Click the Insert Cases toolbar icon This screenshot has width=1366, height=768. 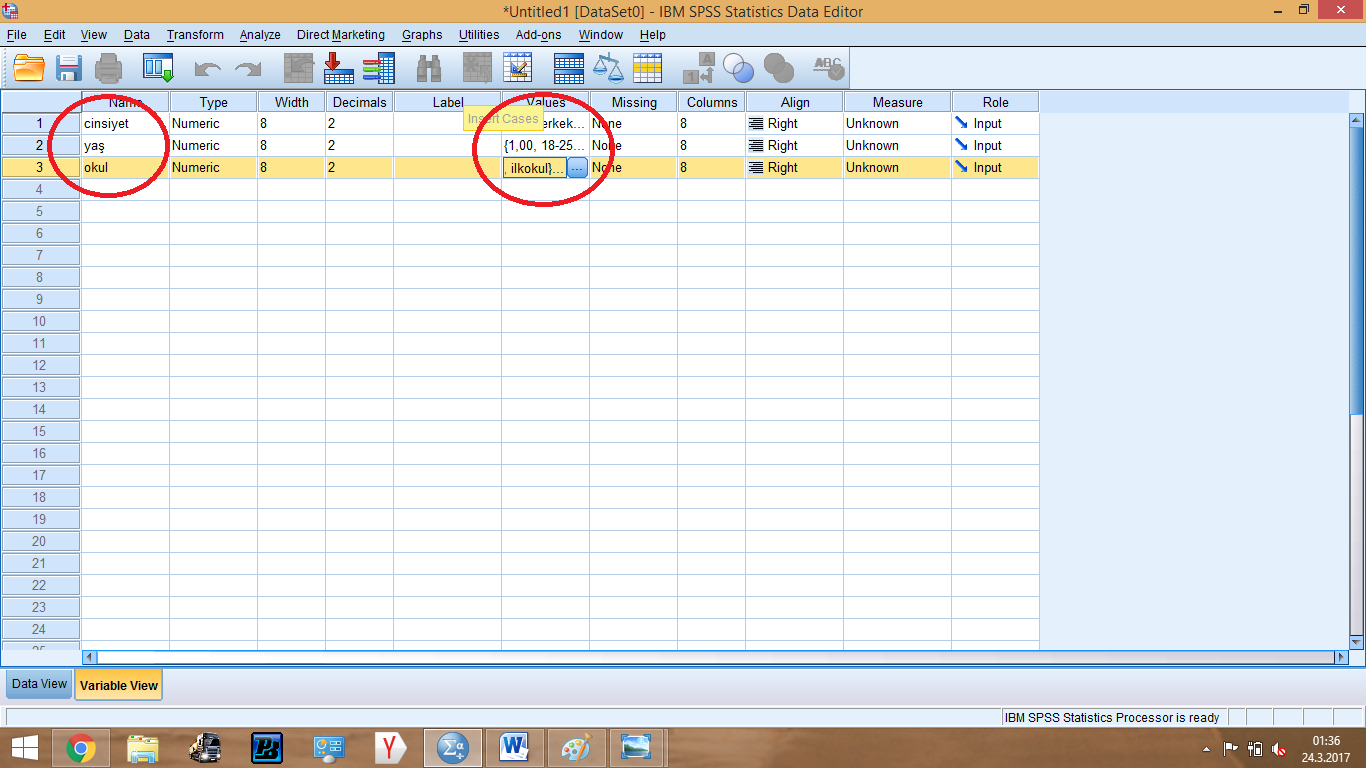(x=478, y=68)
